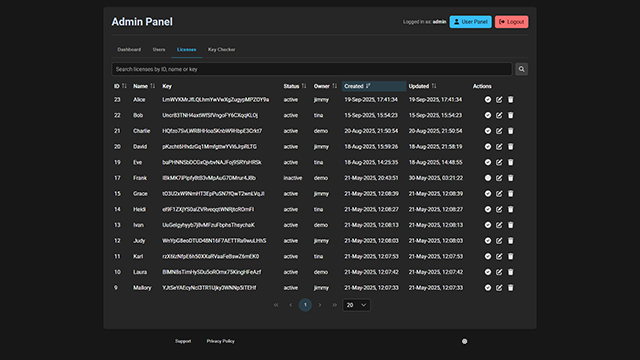Delete the Grace license
The height and width of the screenshot is (360, 640).
click(511, 193)
